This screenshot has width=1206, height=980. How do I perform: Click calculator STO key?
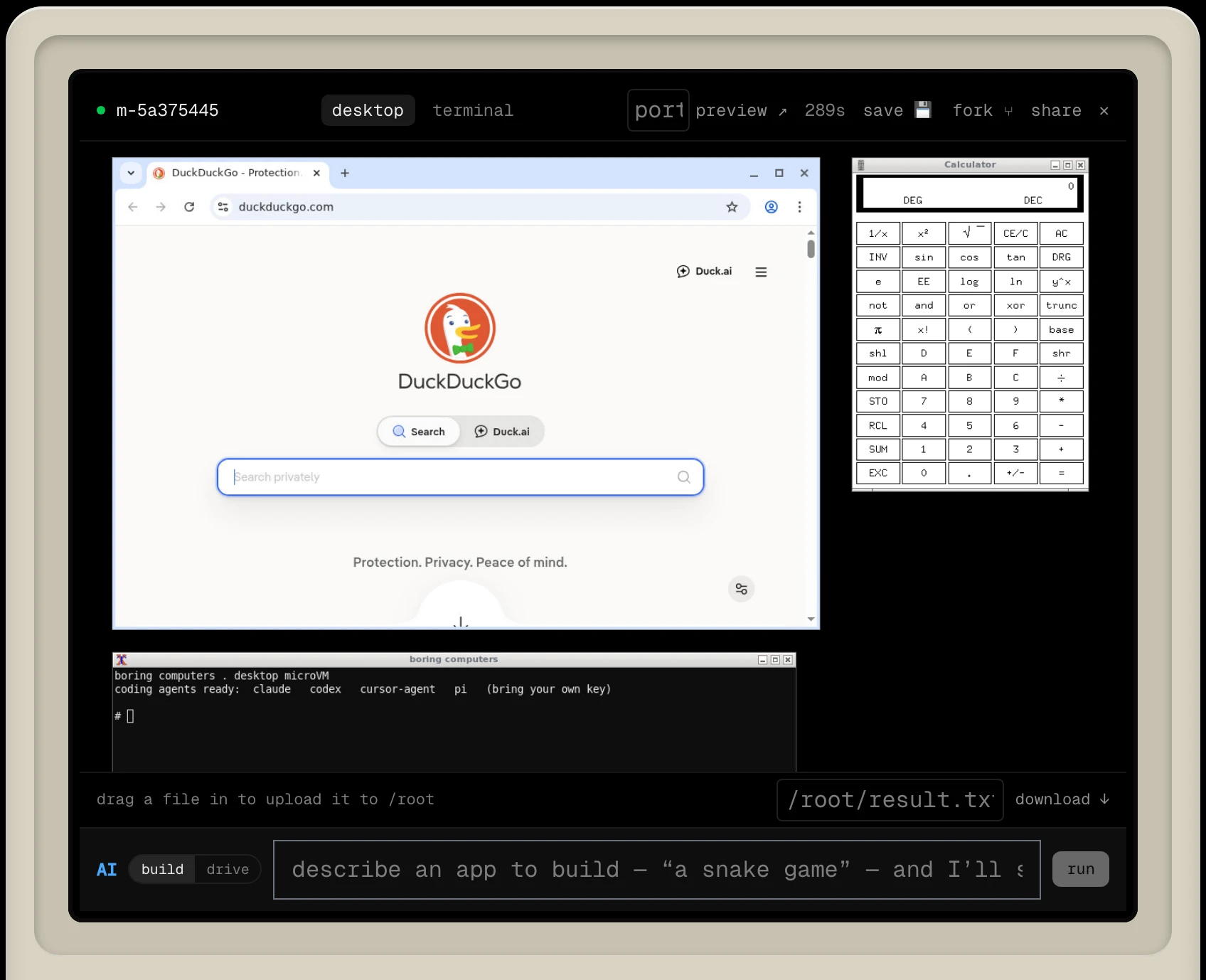pyautogui.click(x=878, y=401)
